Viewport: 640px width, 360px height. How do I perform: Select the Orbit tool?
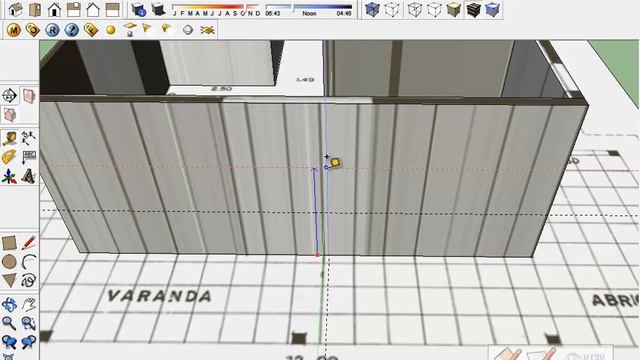[x=9, y=304]
